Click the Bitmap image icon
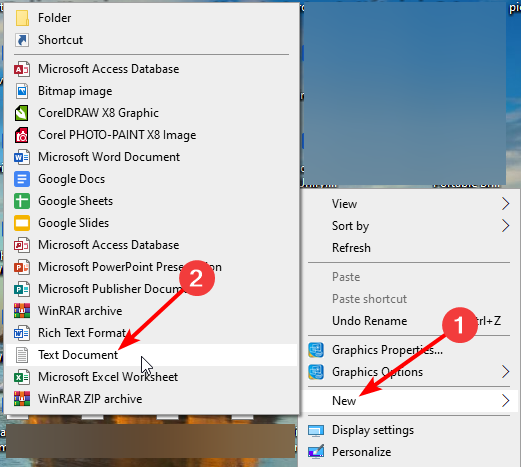The height and width of the screenshot is (467, 521). [22, 91]
